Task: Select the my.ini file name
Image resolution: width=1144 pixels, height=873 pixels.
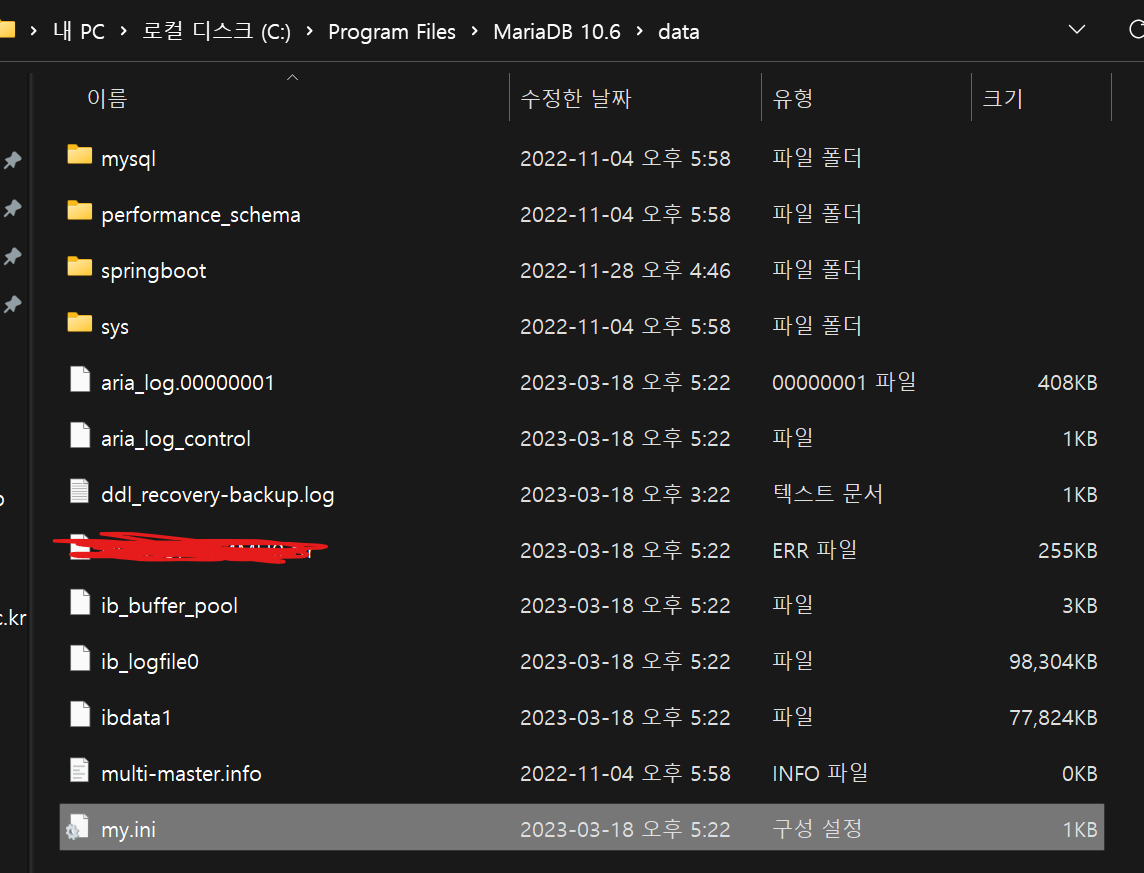Action: (x=128, y=829)
